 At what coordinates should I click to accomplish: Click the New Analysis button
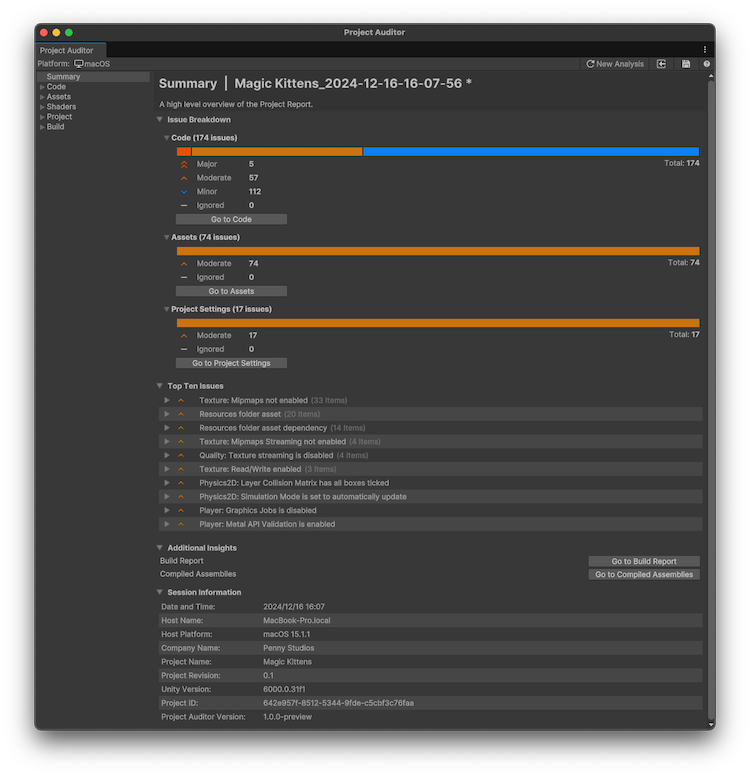coord(615,64)
